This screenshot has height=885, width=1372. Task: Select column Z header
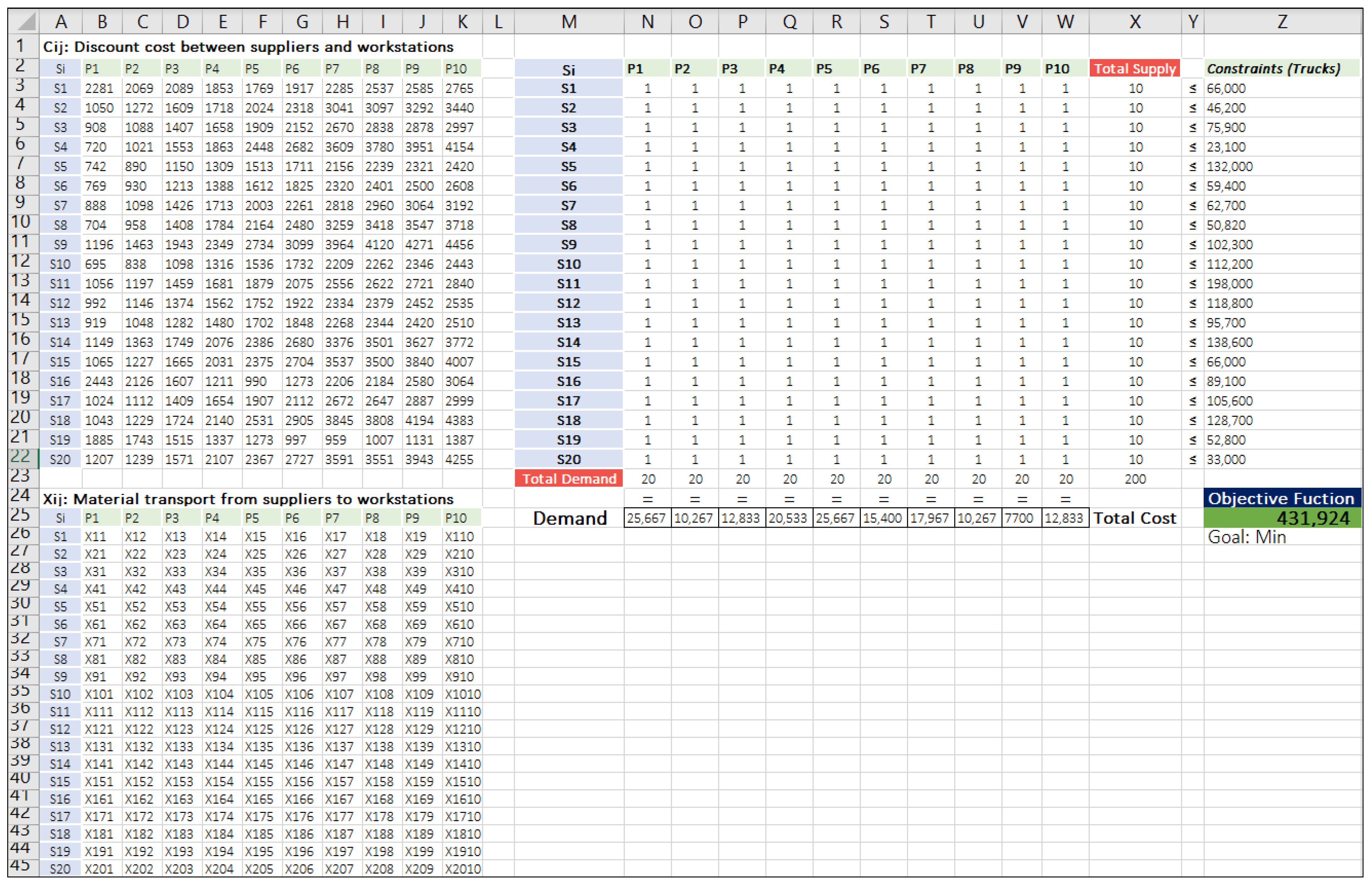pos(1282,22)
